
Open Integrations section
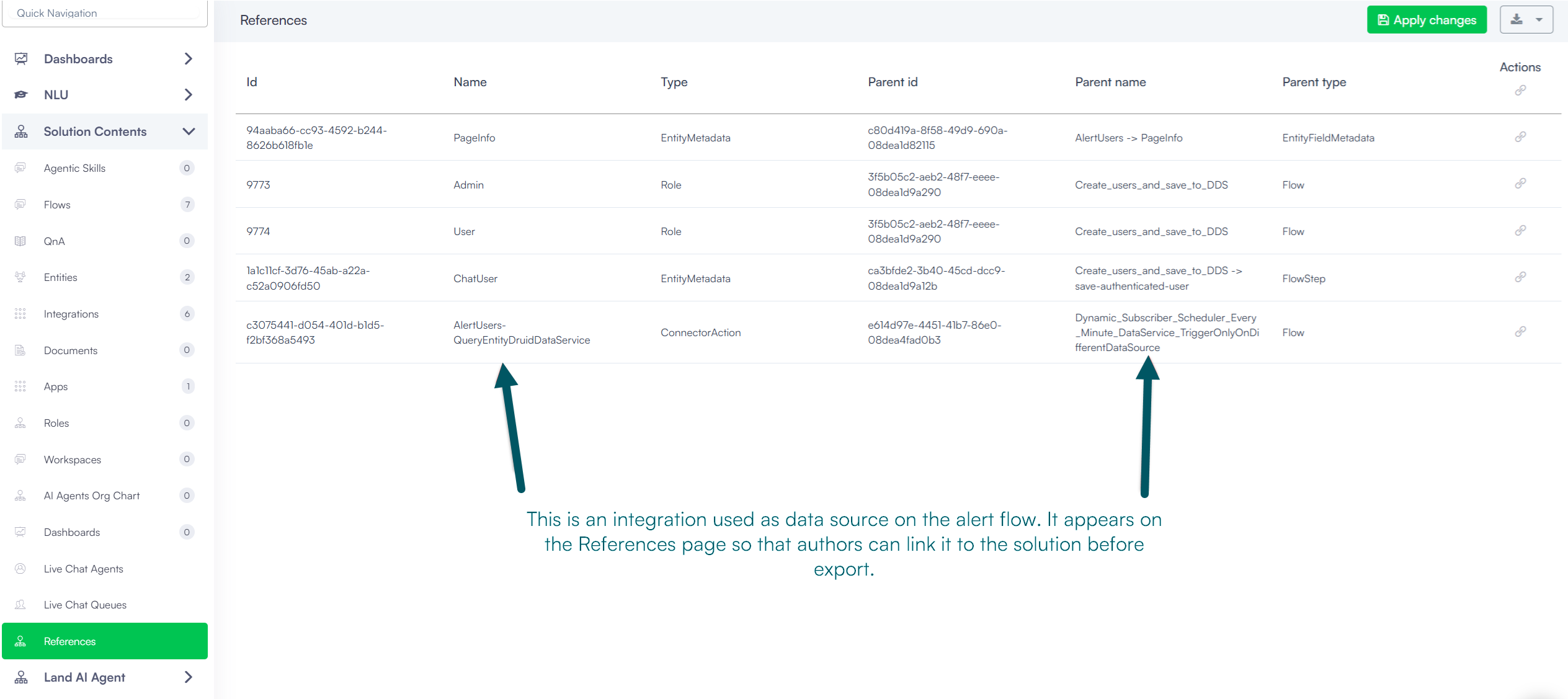coord(105,314)
